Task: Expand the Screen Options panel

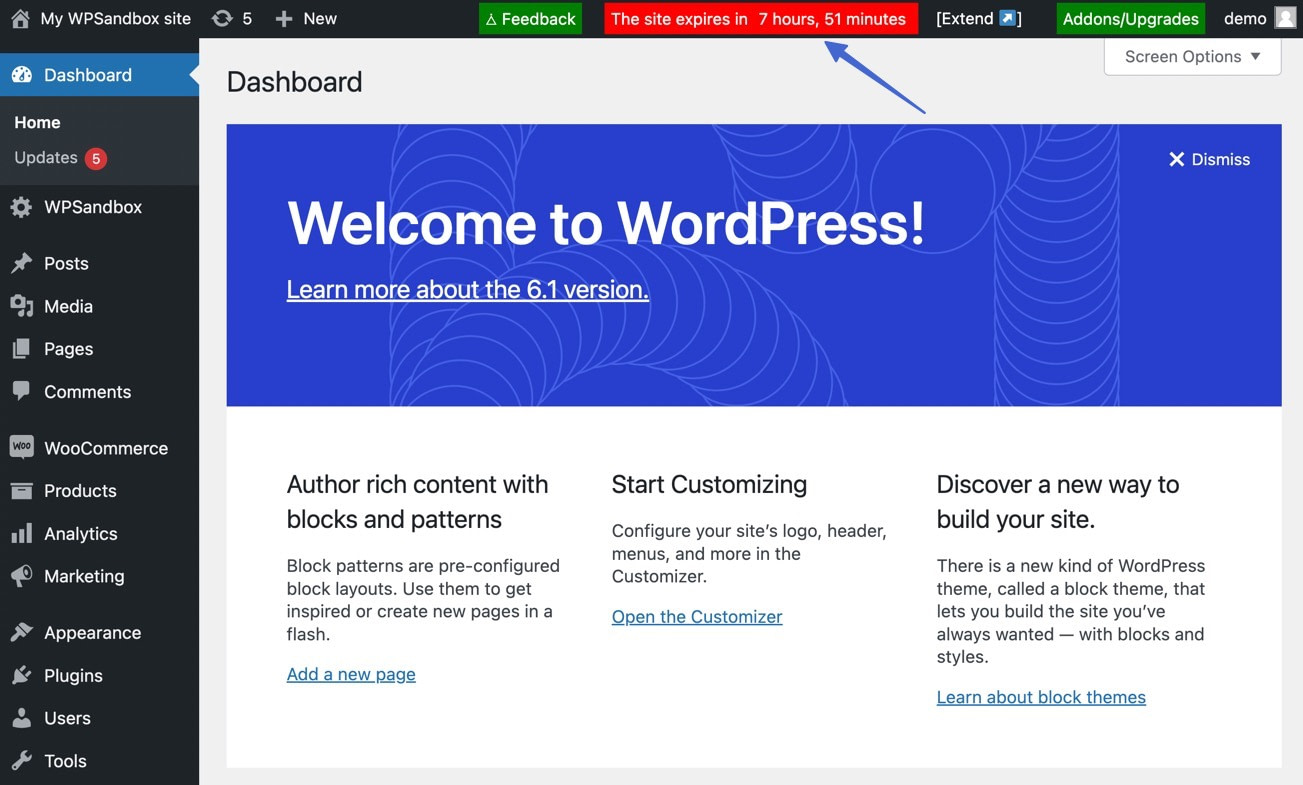Action: click(x=1191, y=56)
